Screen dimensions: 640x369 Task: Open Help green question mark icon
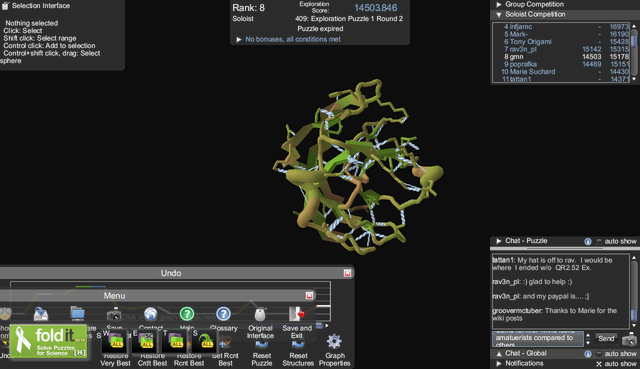pos(187,314)
